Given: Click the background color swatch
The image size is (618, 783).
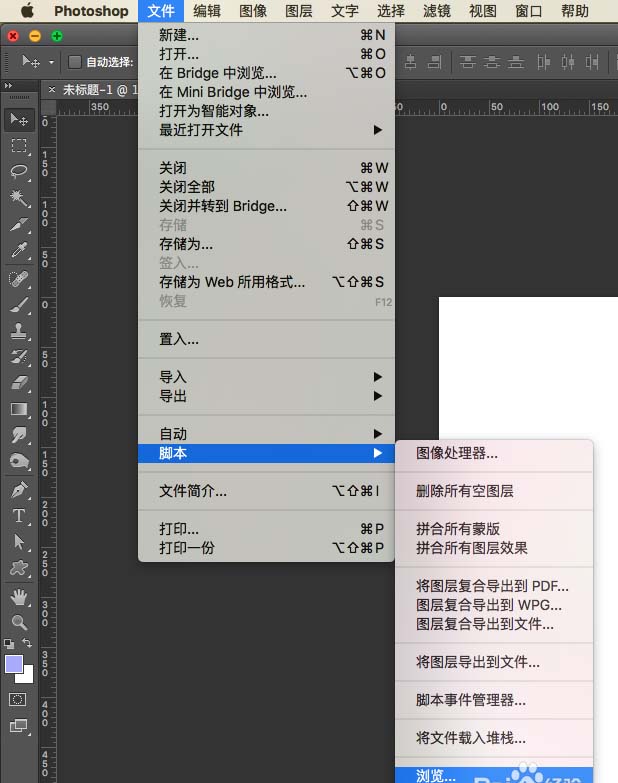Looking at the screenshot, I should [x=27, y=676].
